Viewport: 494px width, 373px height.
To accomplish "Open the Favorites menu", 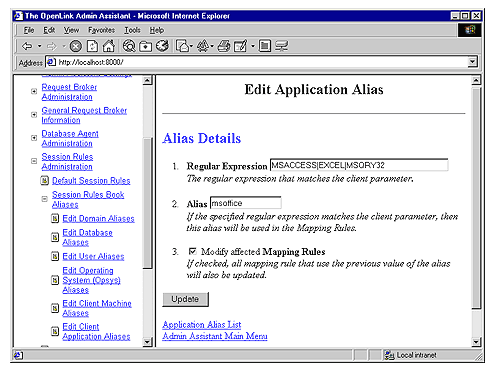I will click(x=101, y=30).
